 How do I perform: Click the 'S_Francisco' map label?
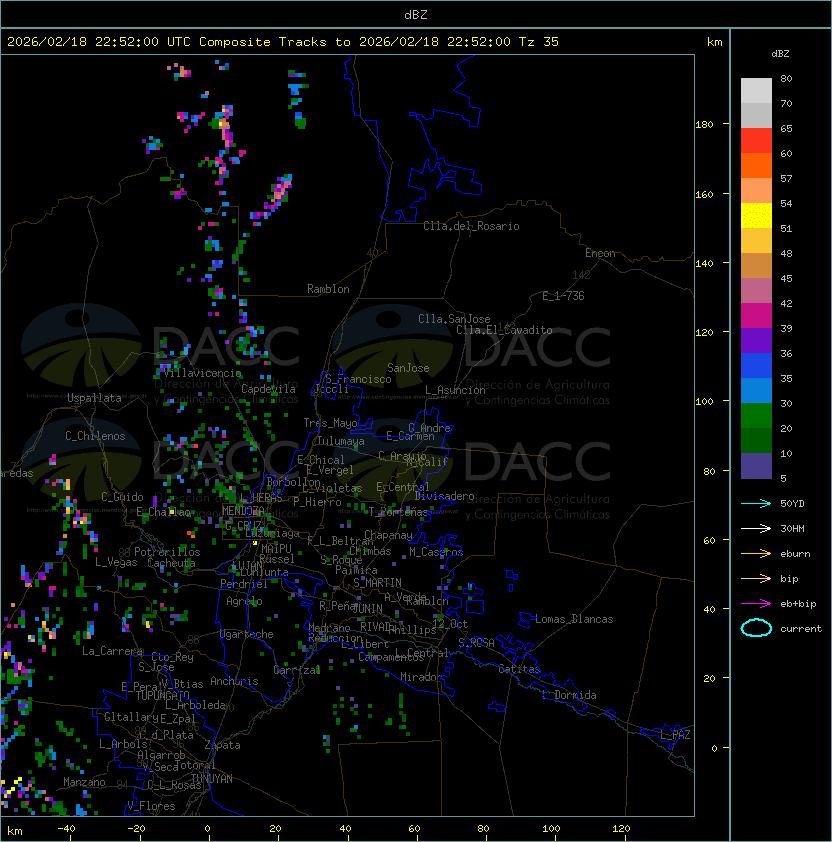pyautogui.click(x=358, y=379)
